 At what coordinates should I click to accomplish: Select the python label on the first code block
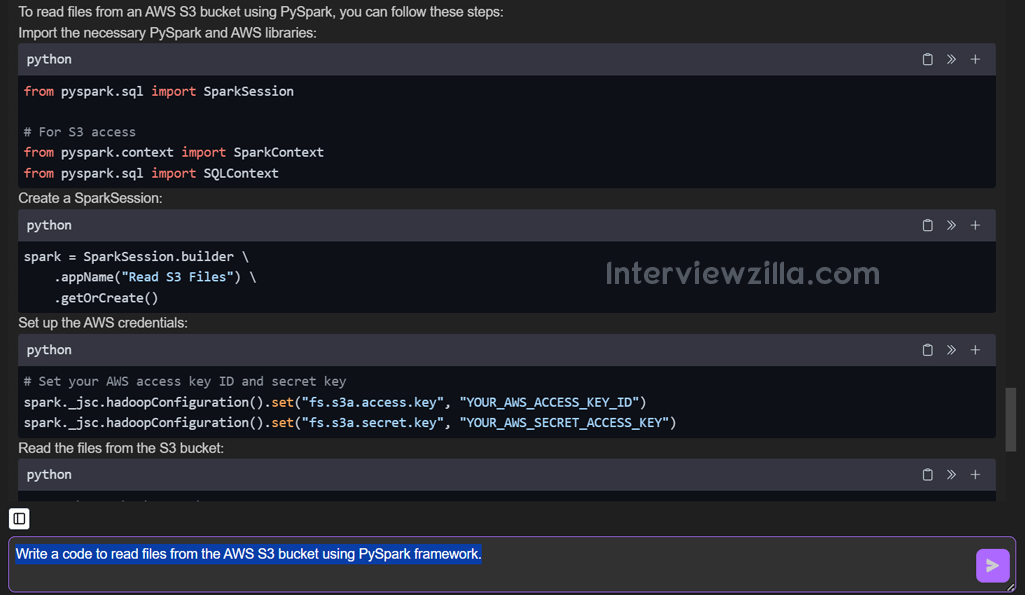coord(48,59)
